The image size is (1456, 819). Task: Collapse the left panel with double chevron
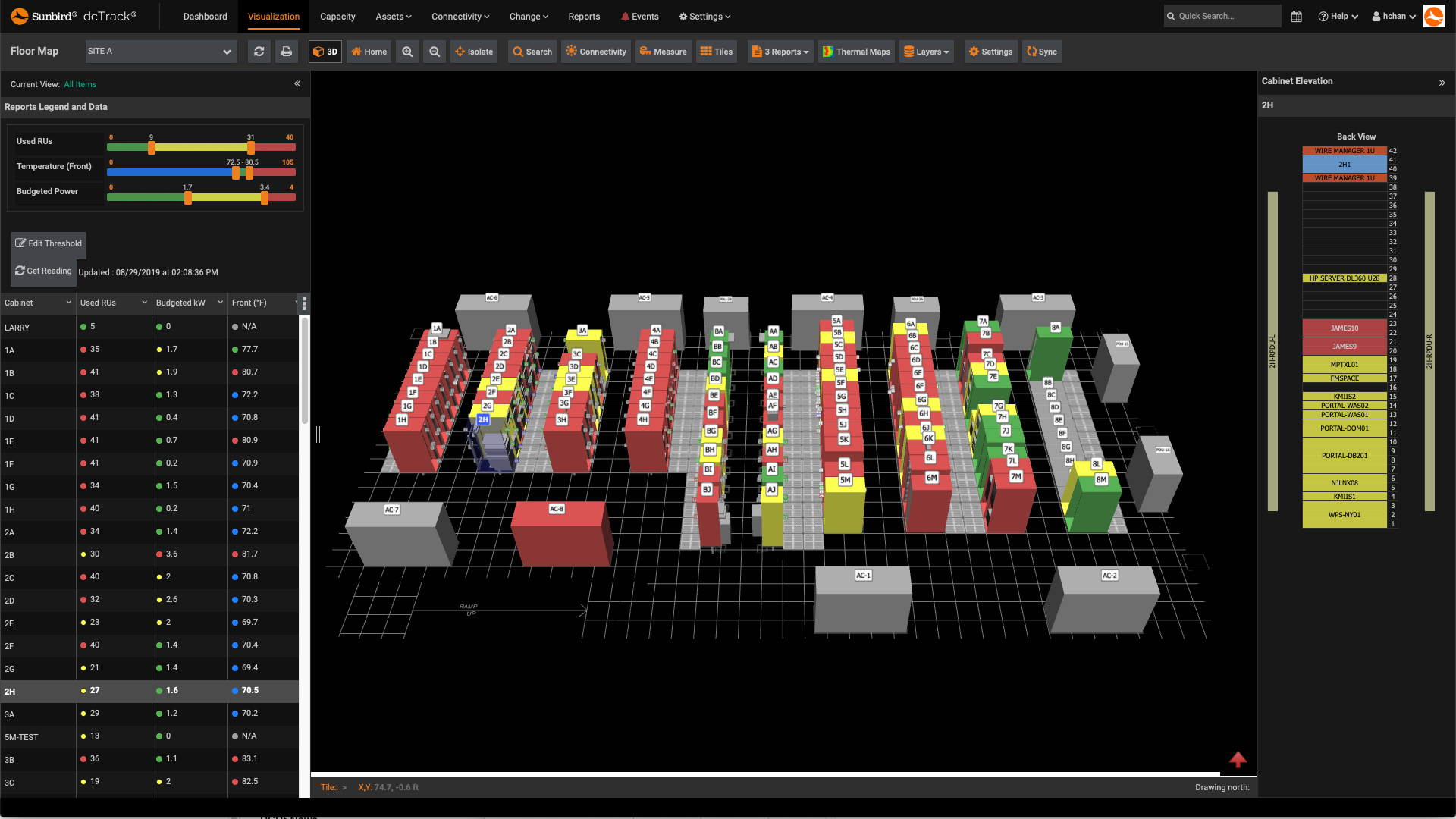297,84
